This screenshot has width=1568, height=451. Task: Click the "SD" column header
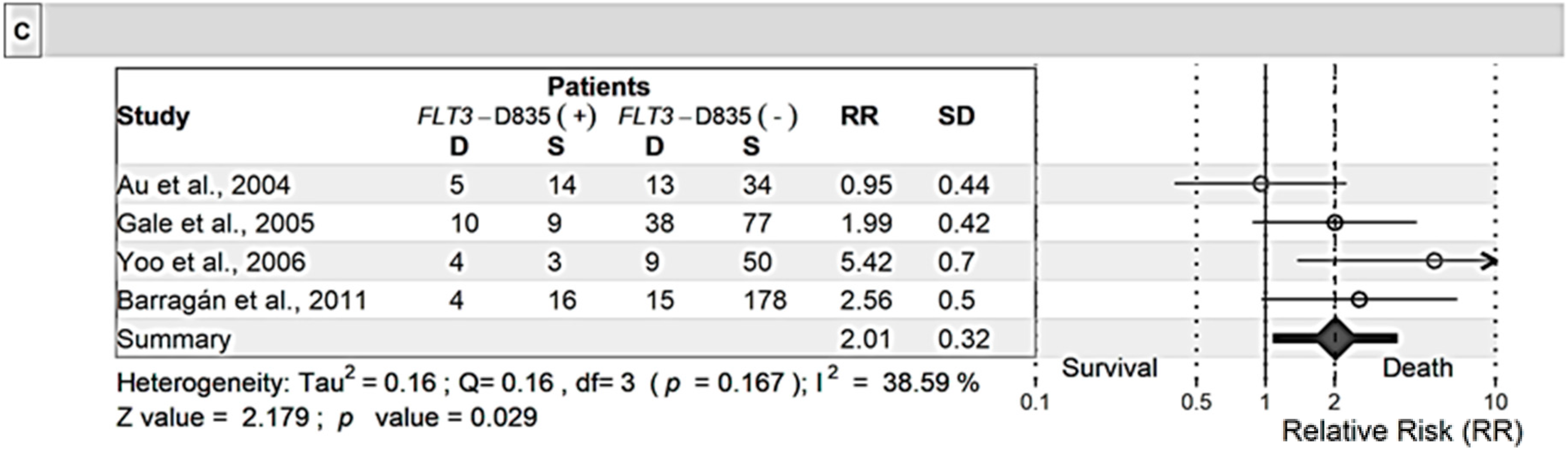coord(956,116)
